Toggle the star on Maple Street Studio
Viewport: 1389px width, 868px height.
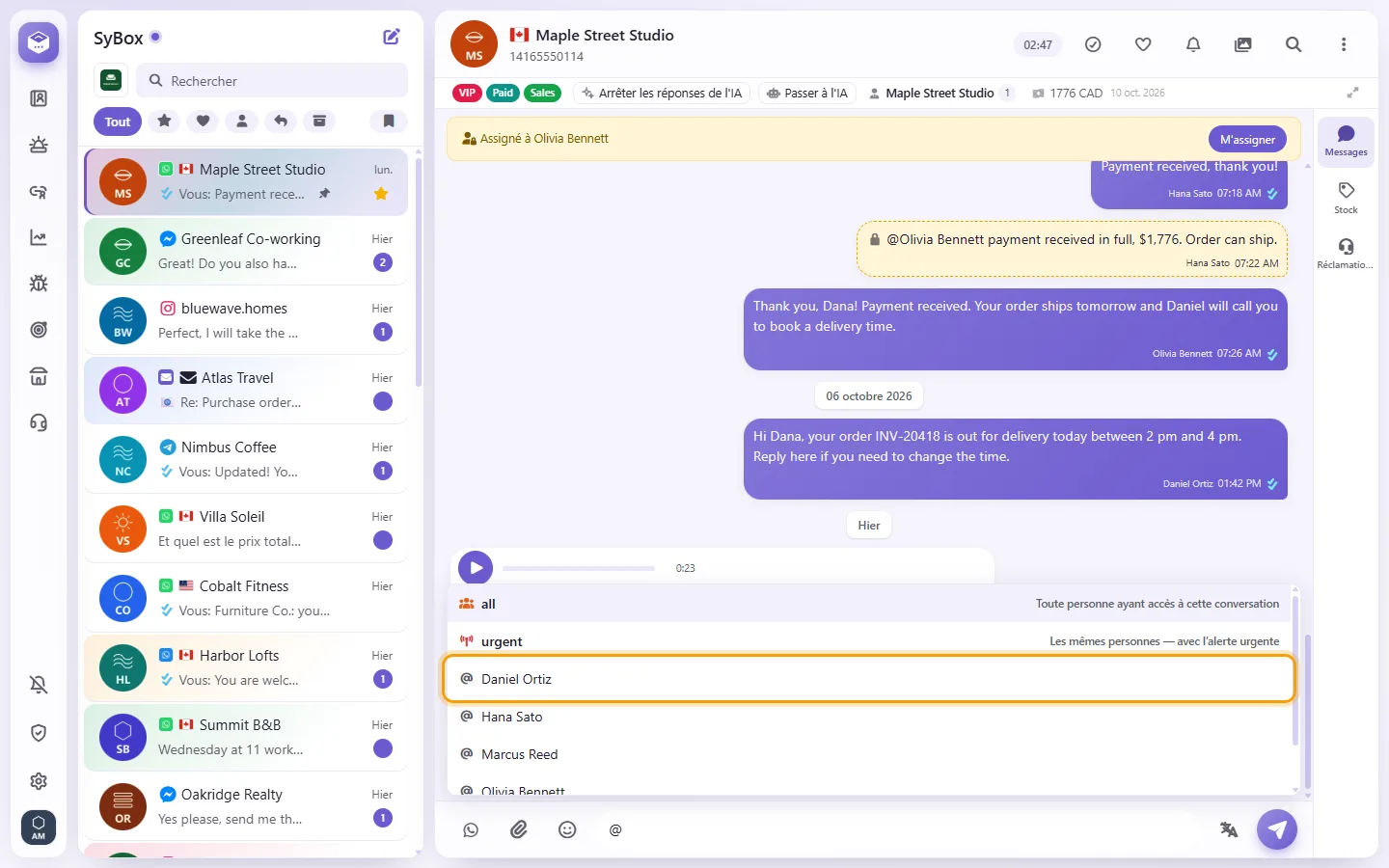click(381, 194)
